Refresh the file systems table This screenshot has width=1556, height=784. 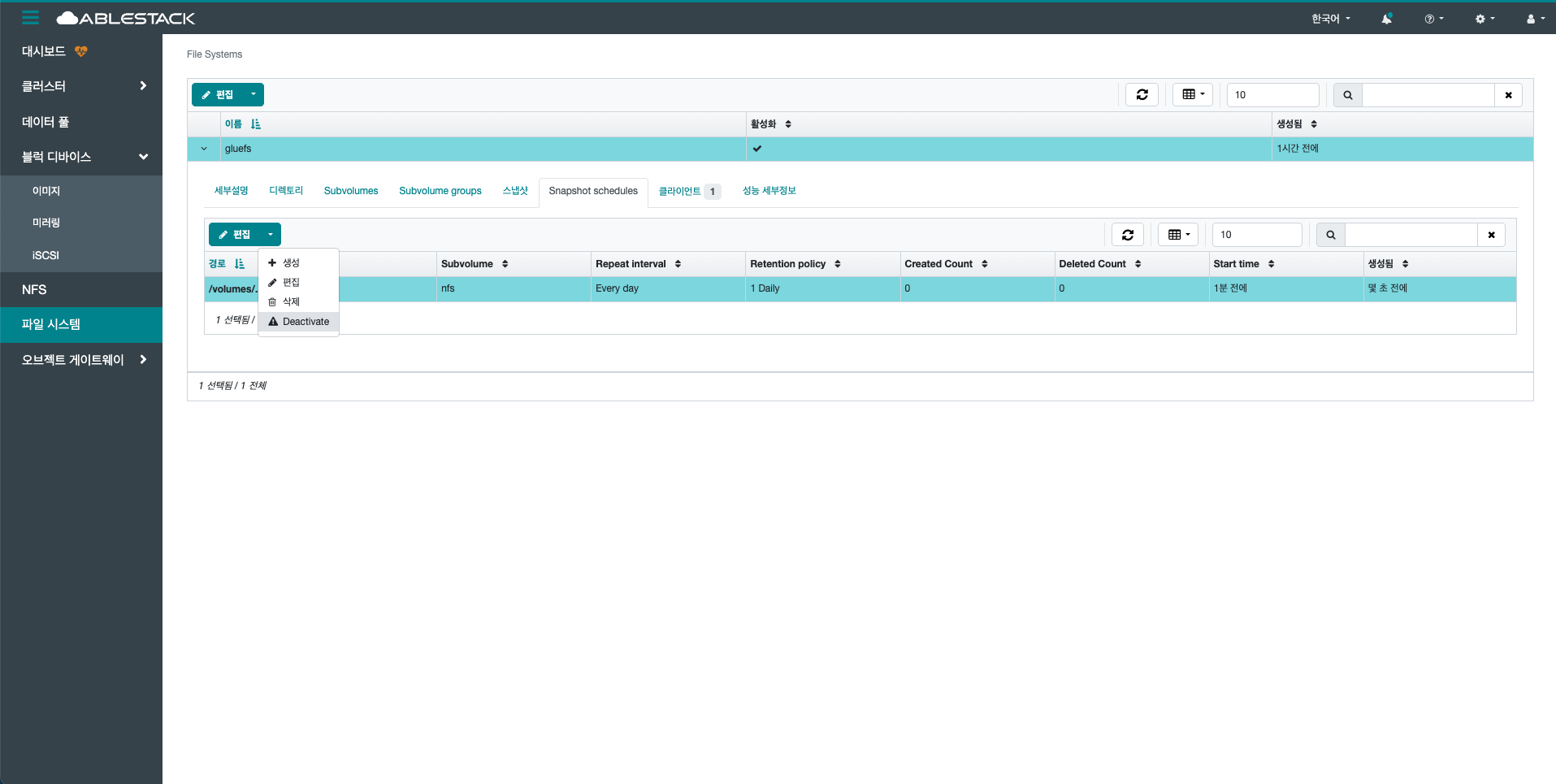(1142, 95)
